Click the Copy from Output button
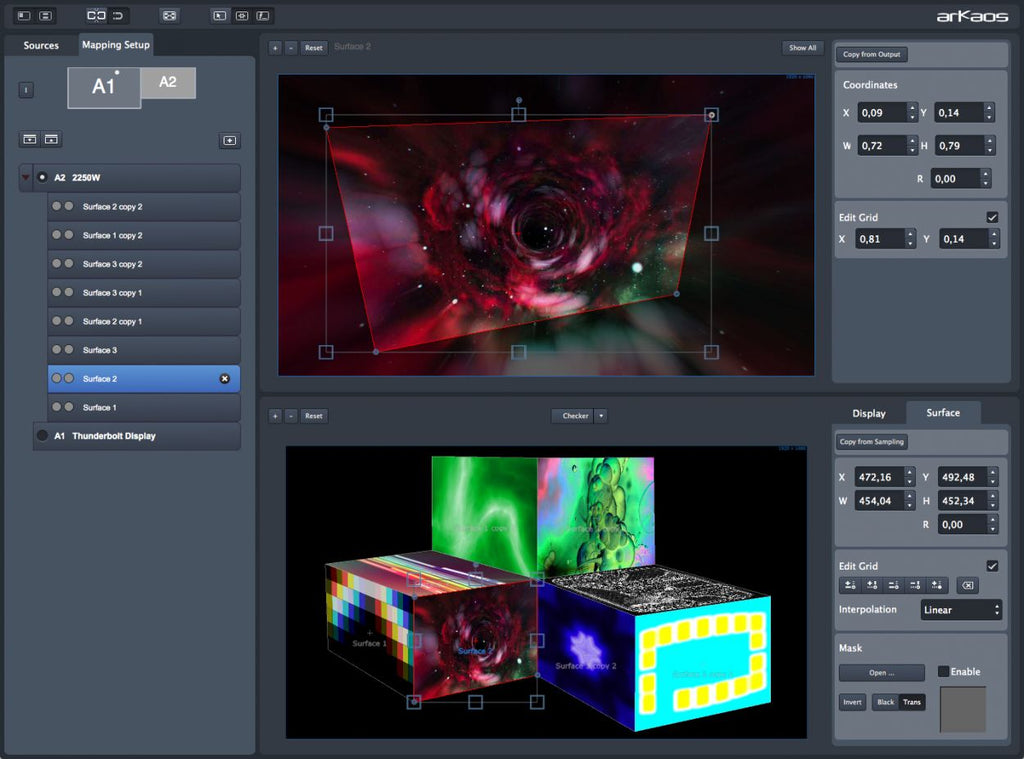This screenshot has height=759, width=1024. tap(871, 55)
